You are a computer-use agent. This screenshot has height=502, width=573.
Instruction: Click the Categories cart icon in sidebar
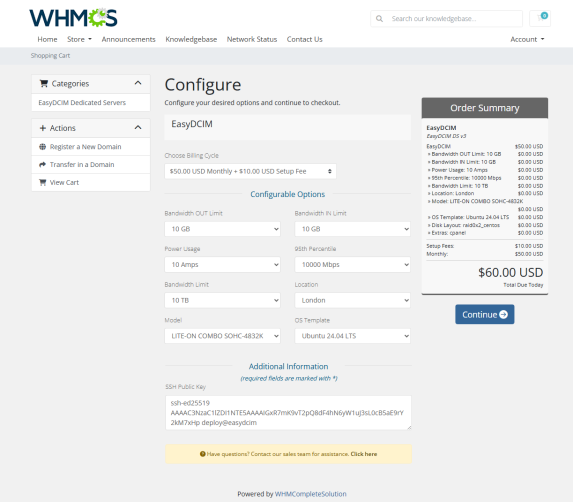[x=43, y=84]
